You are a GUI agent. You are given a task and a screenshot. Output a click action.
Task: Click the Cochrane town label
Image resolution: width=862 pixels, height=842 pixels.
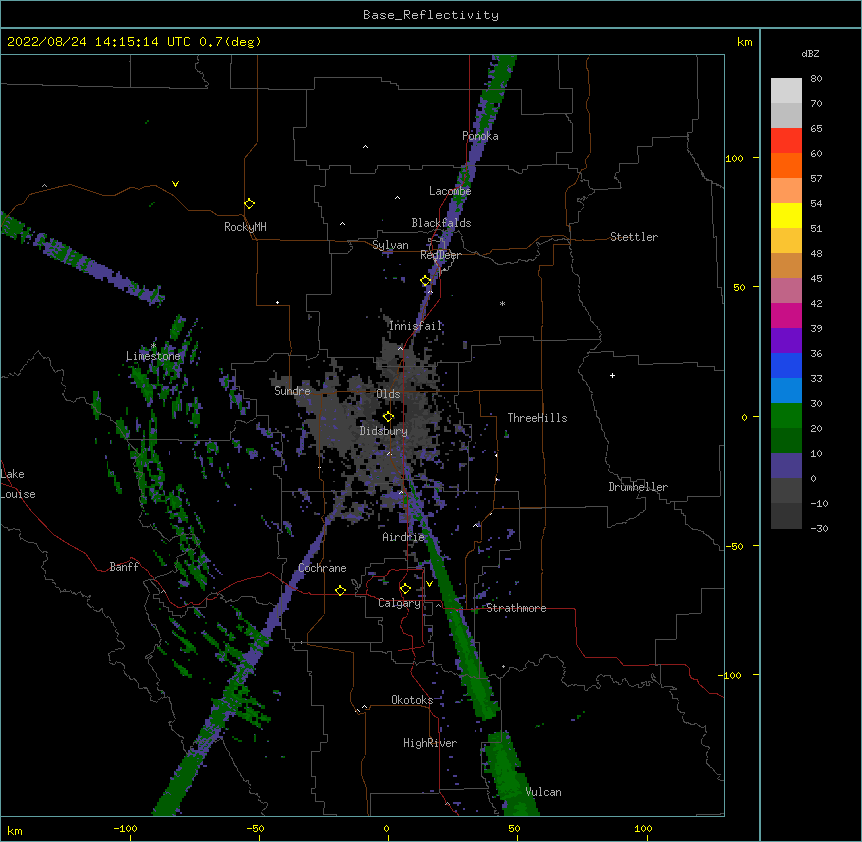tap(322, 568)
